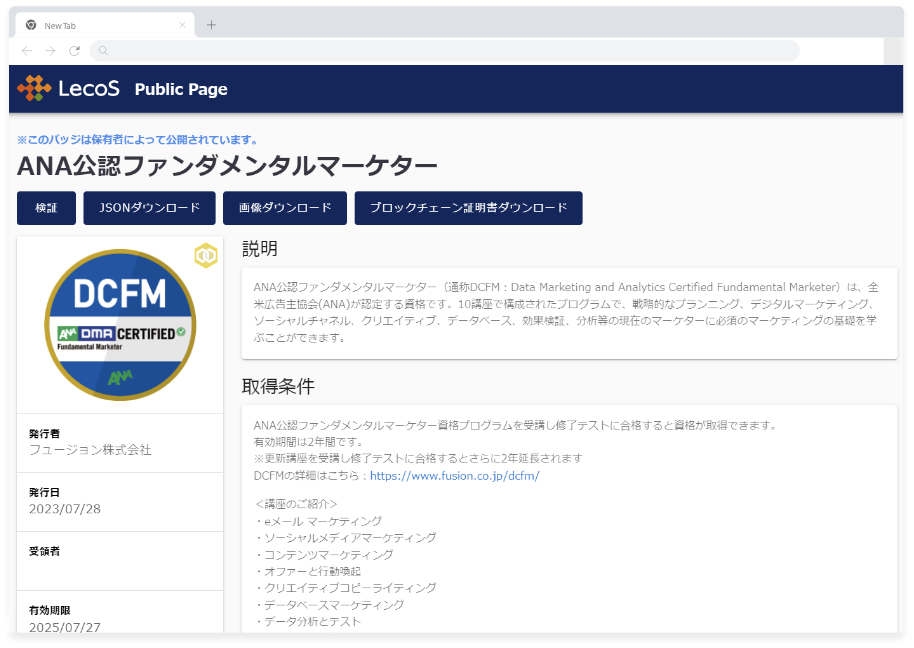The image size is (914, 648).
Task: Click the 有効期限 label
Action: tap(50, 610)
